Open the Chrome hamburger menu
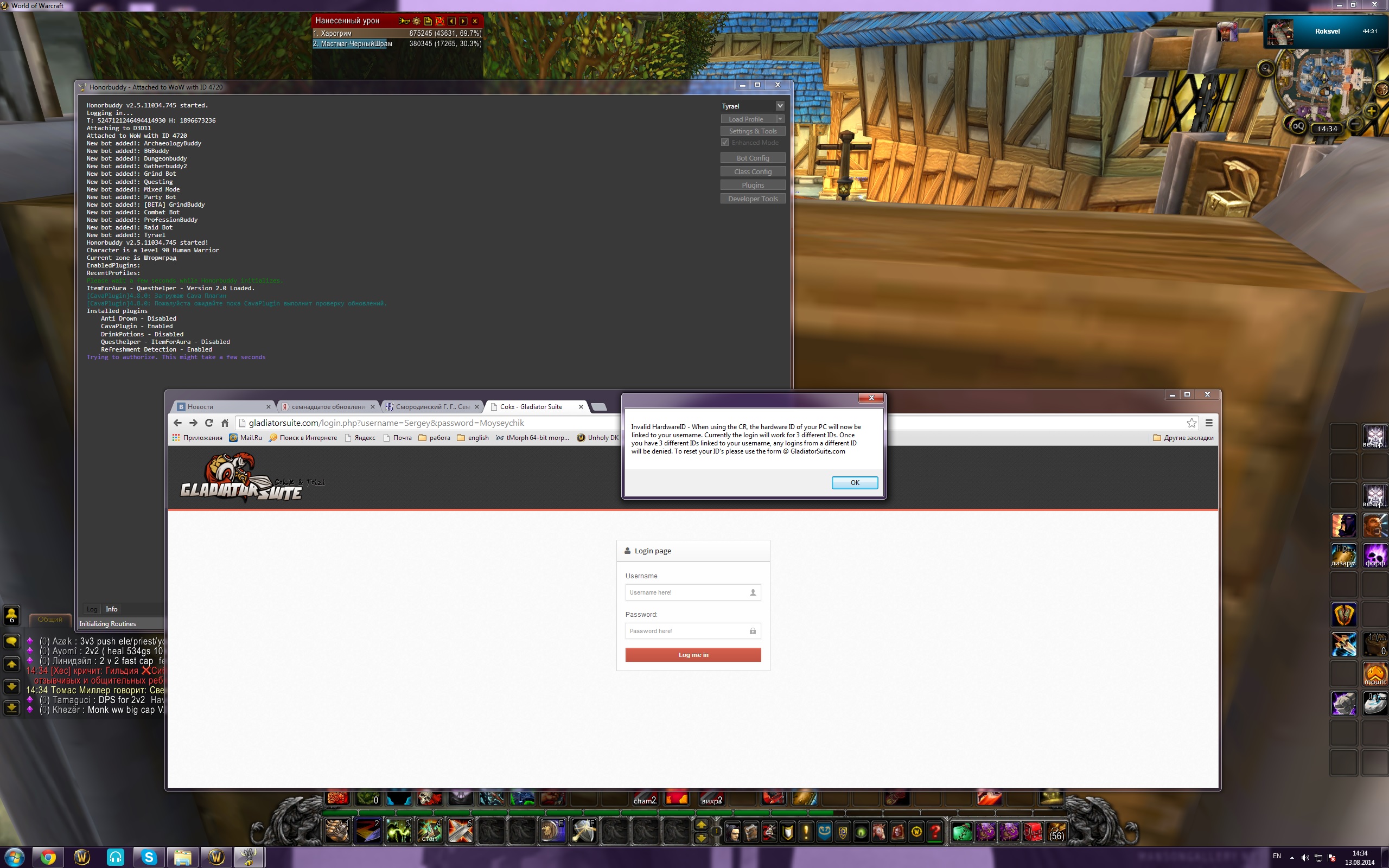Screen dimensions: 1389x868 tap(1209, 423)
